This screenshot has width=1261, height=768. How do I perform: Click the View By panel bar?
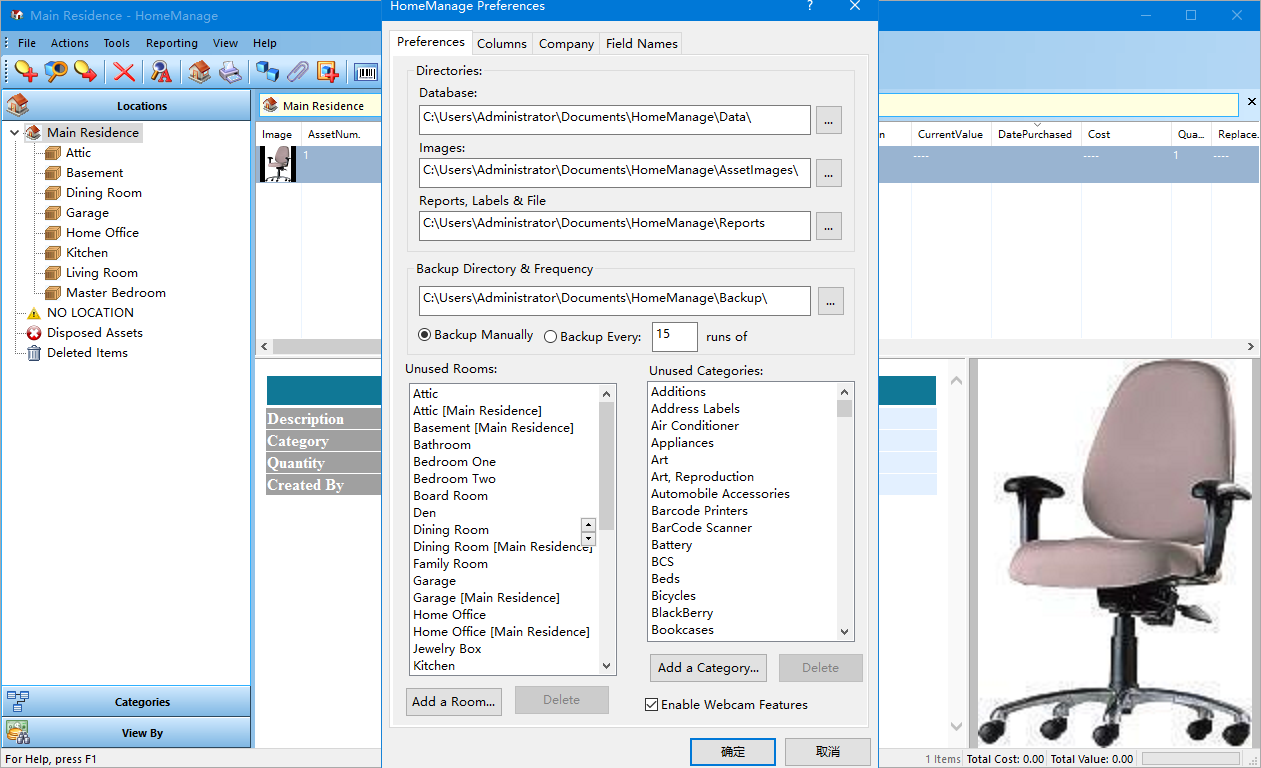point(126,732)
